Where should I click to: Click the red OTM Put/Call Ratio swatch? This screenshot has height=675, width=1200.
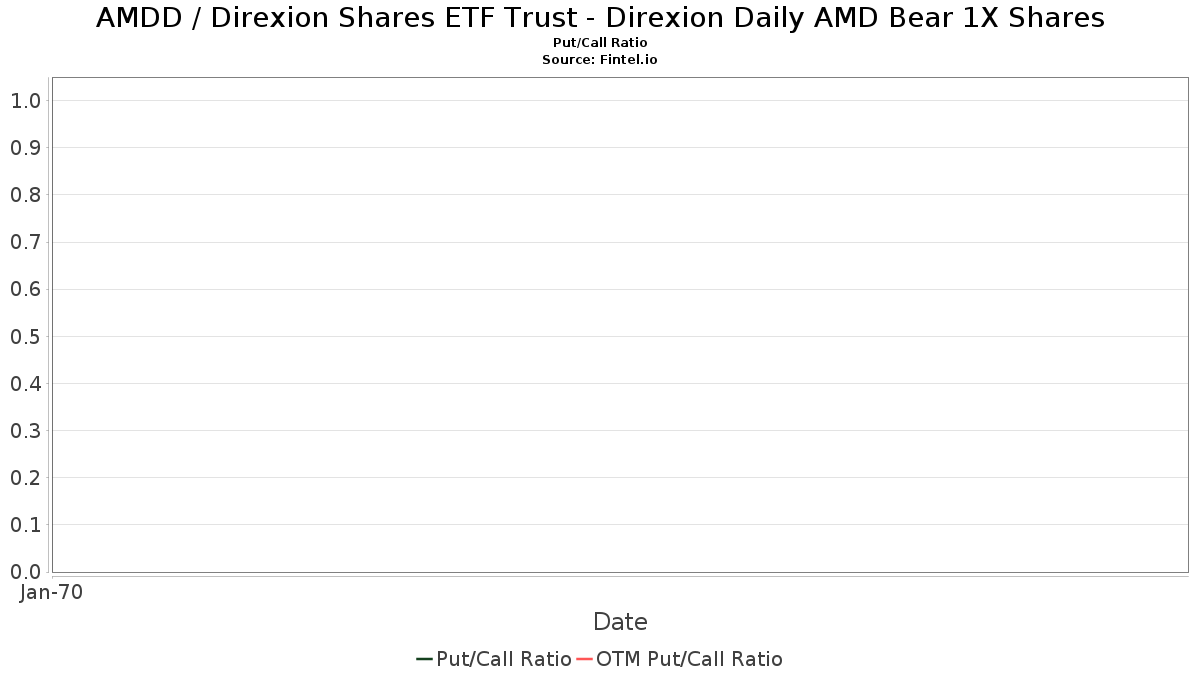pos(584,659)
